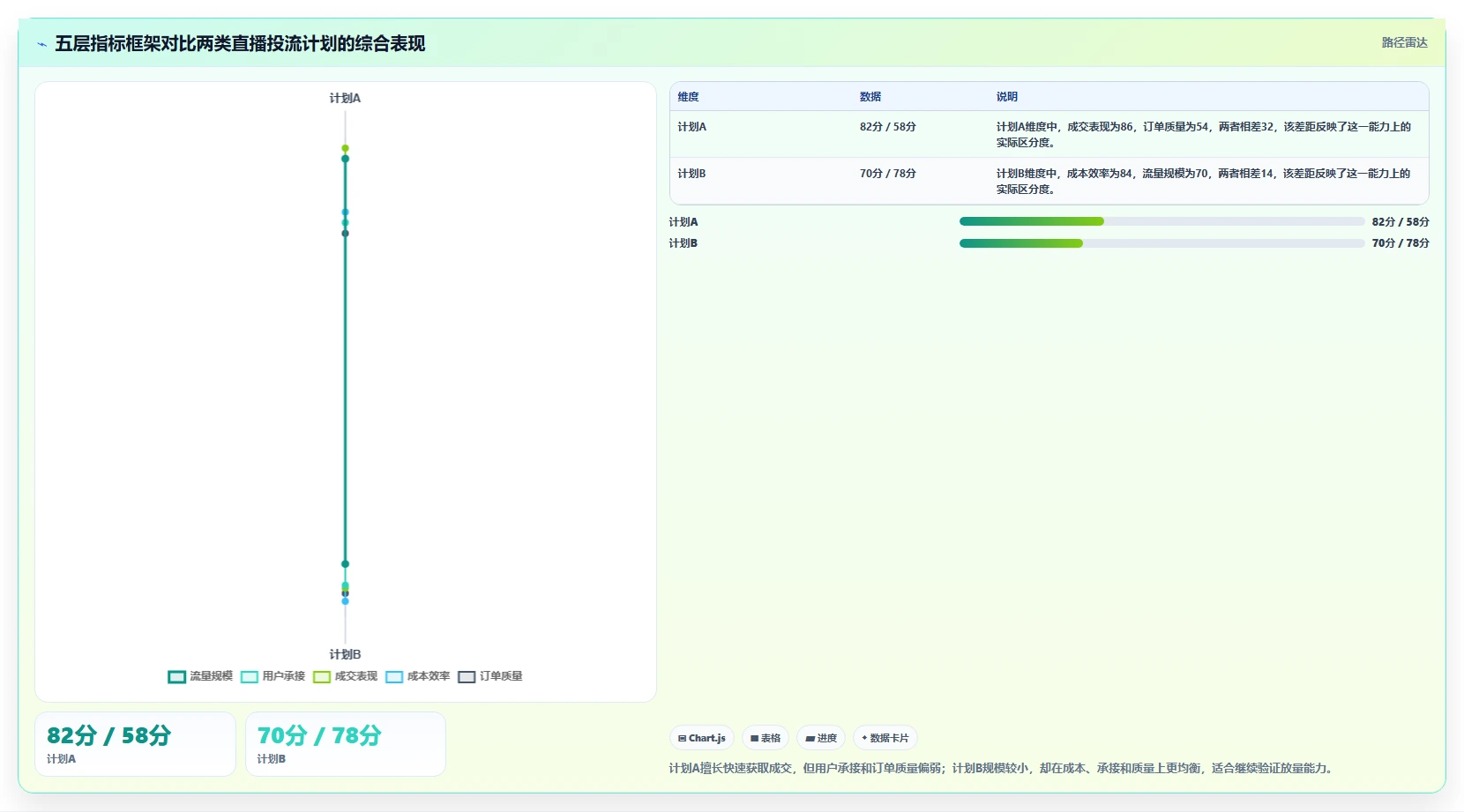Screen dimensions: 1464x812
Task: Toggle the 流量规模 legend series
Action: [x=200, y=676]
